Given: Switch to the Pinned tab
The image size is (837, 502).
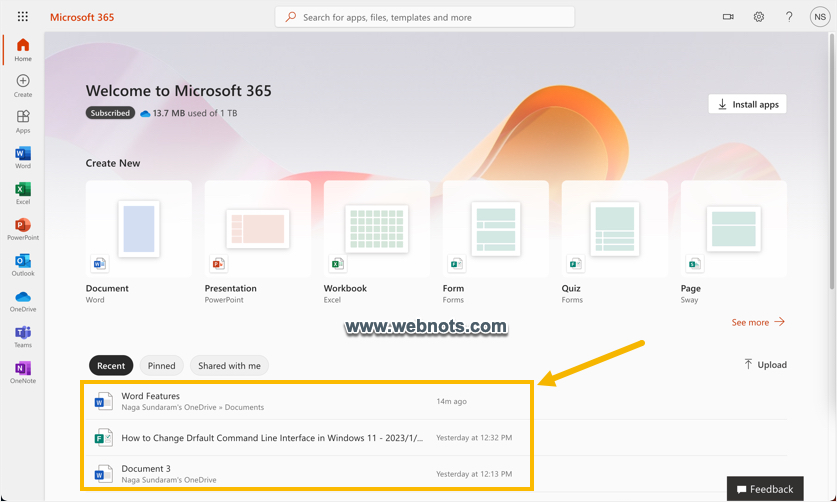Looking at the screenshot, I should tap(161, 366).
